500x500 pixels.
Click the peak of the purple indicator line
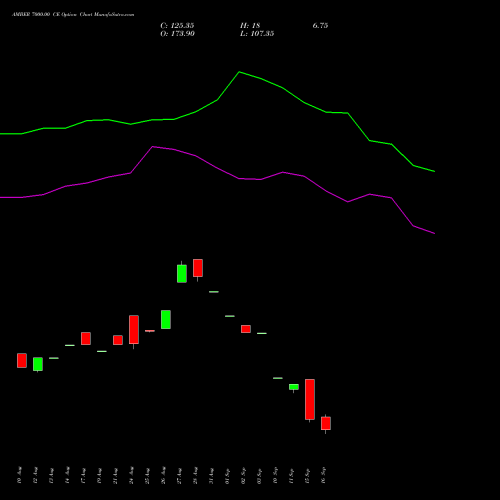tap(153, 146)
